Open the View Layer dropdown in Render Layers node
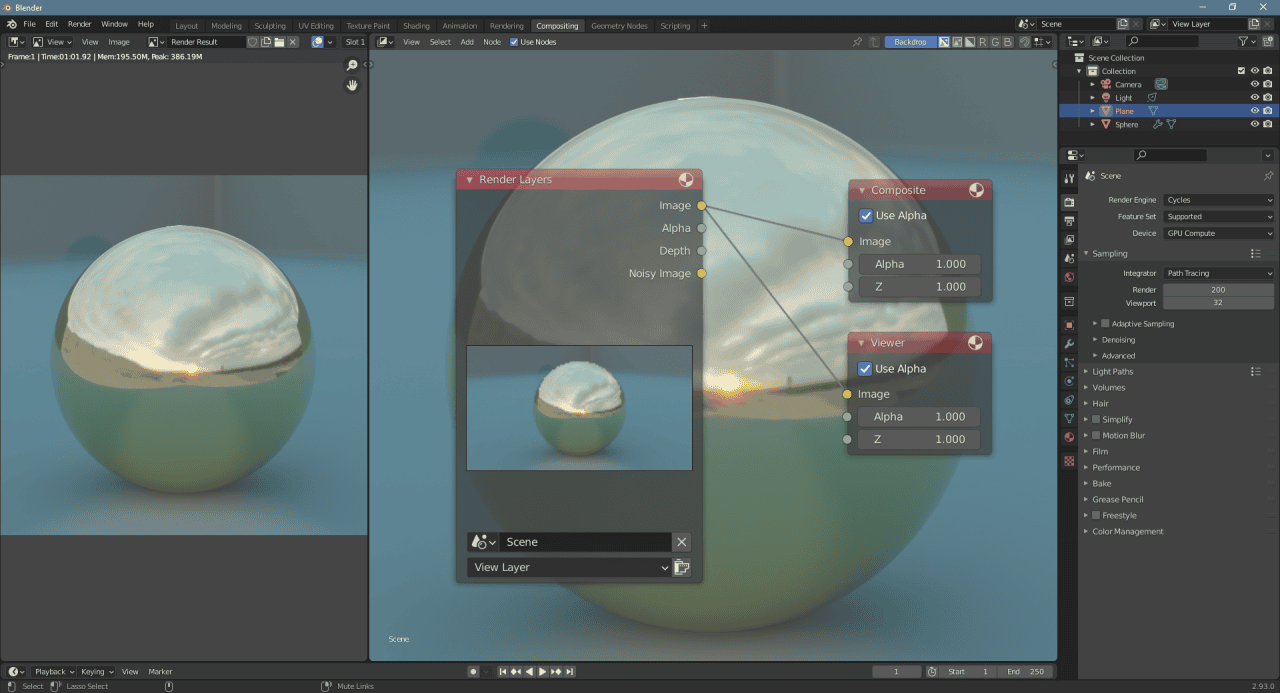Viewport: 1280px width, 693px height. pyautogui.click(x=568, y=566)
